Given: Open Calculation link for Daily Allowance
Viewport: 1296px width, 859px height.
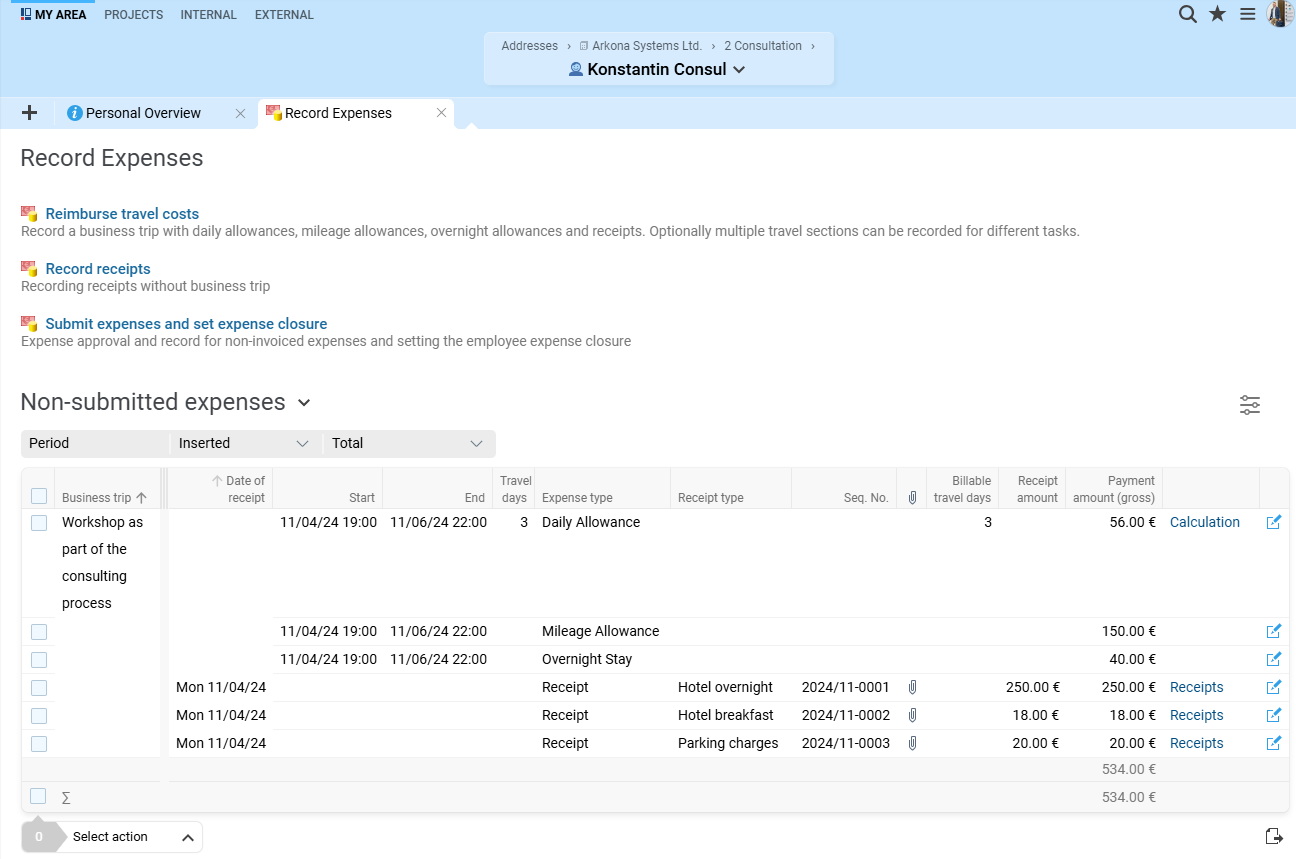Looking at the screenshot, I should (x=1204, y=522).
